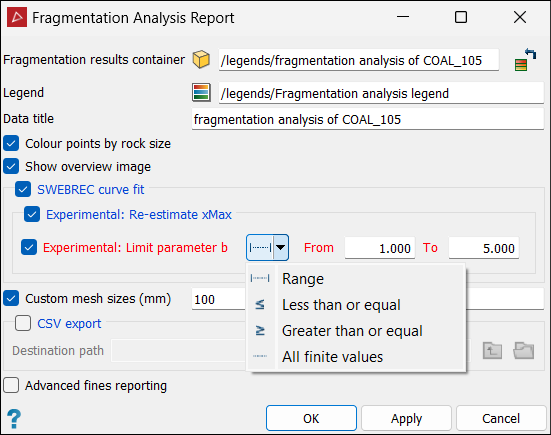Toggle the CSV export checkbox

23,323
